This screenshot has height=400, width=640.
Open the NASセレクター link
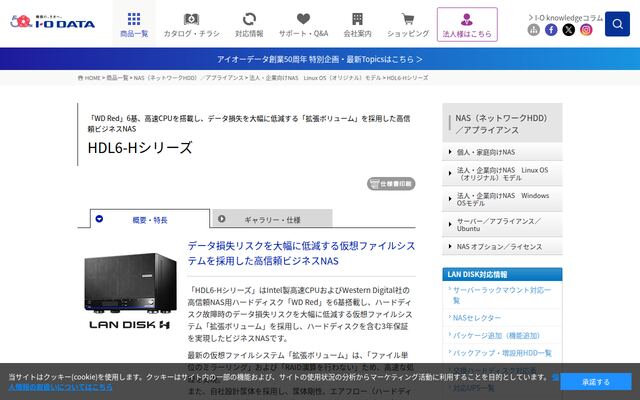476,318
